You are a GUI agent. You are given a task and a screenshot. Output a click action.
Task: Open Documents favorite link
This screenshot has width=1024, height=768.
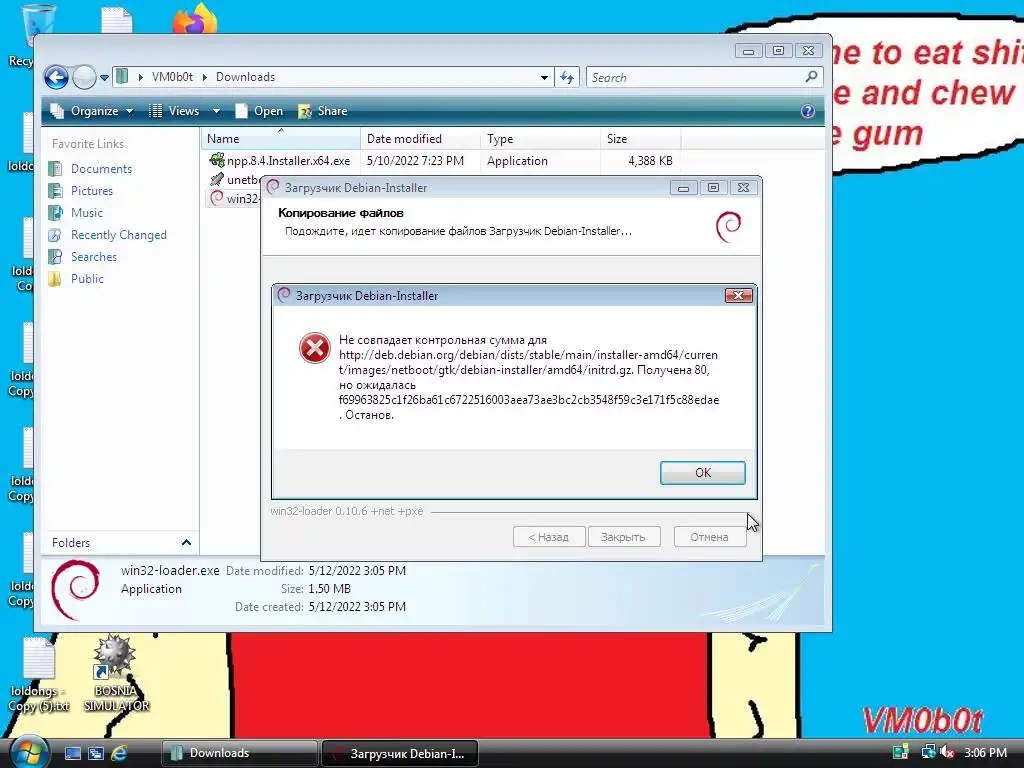pyautogui.click(x=101, y=168)
